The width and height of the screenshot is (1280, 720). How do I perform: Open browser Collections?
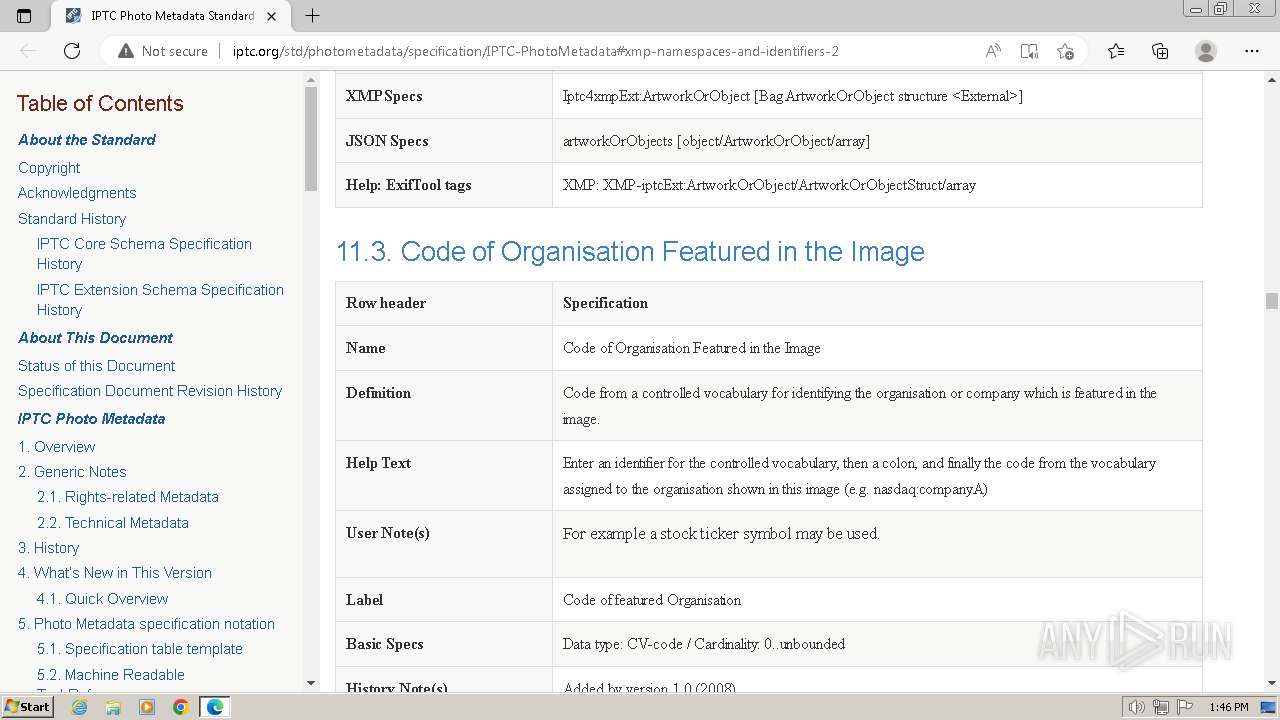pos(1160,51)
